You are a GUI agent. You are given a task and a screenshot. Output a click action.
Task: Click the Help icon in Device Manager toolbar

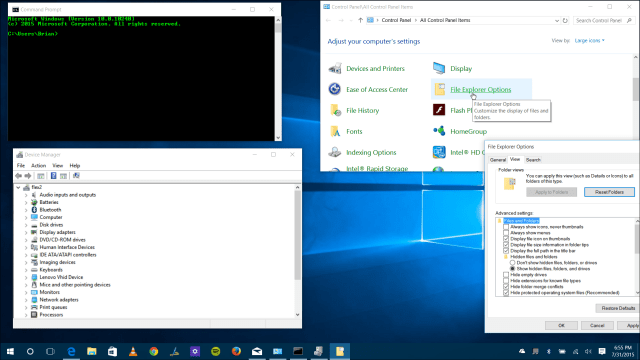[53, 176]
